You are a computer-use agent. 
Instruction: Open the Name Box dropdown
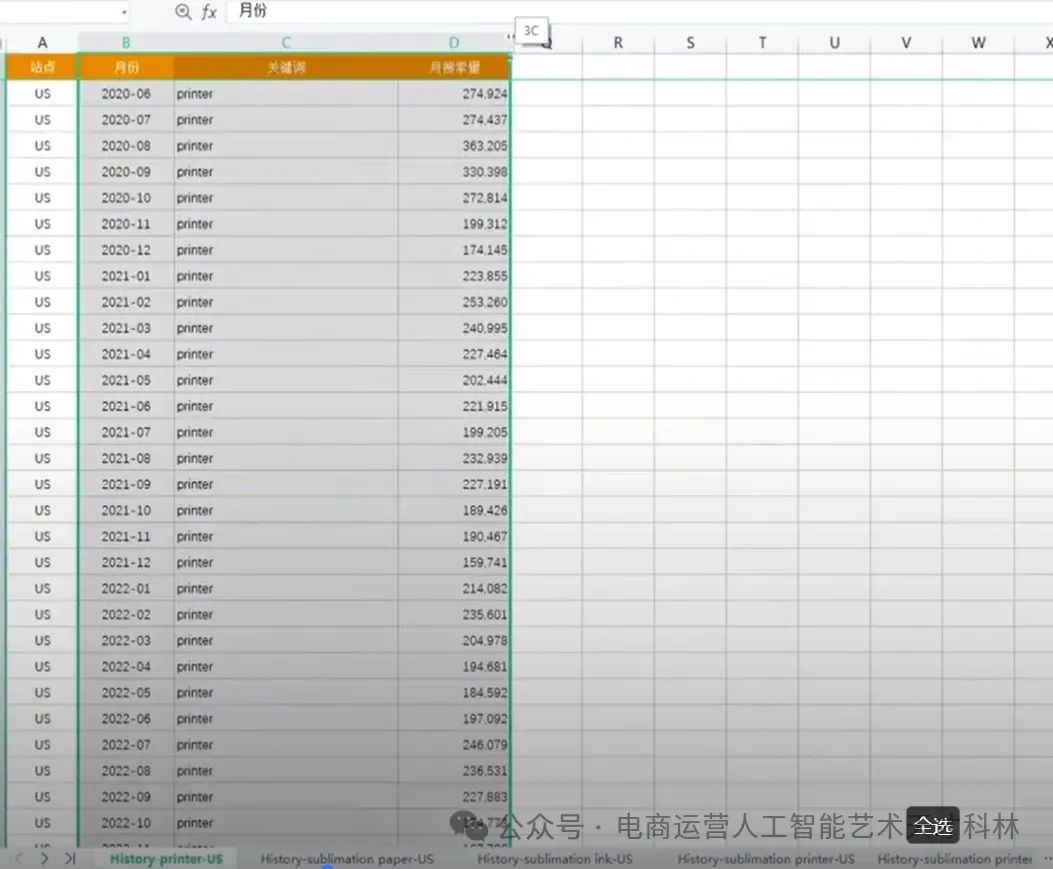tap(126, 12)
